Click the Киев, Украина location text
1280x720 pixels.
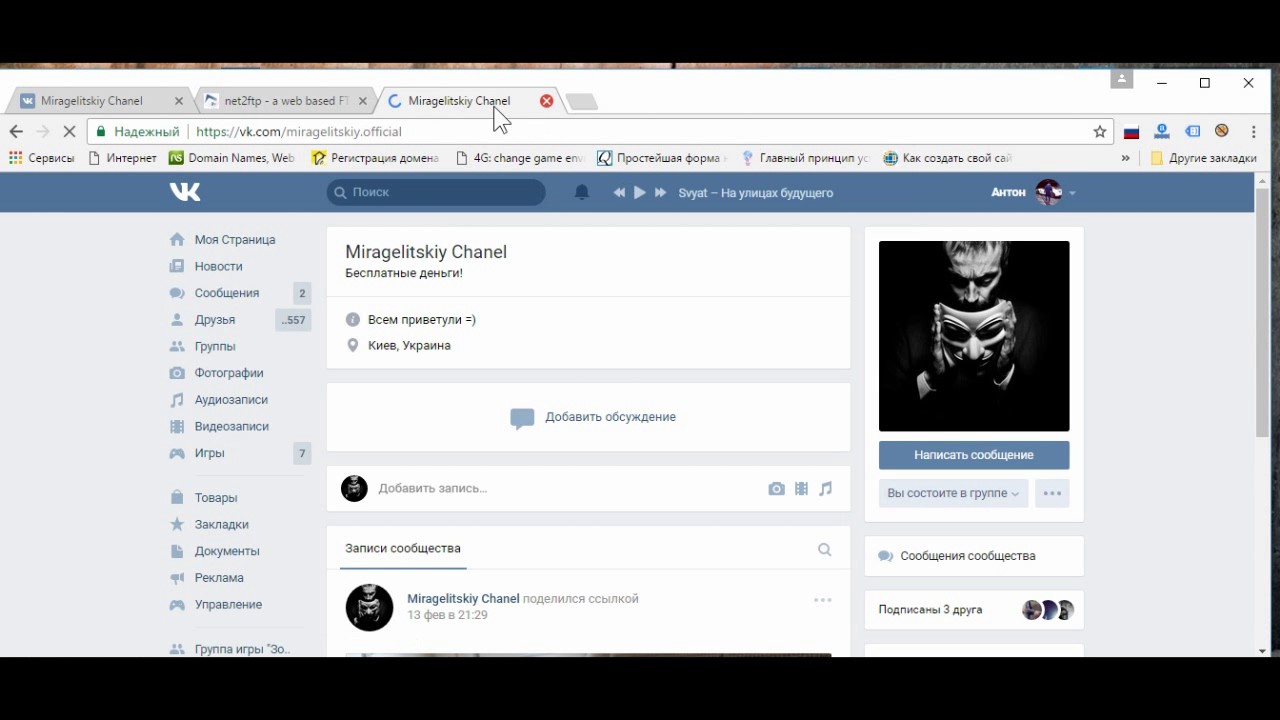point(409,345)
